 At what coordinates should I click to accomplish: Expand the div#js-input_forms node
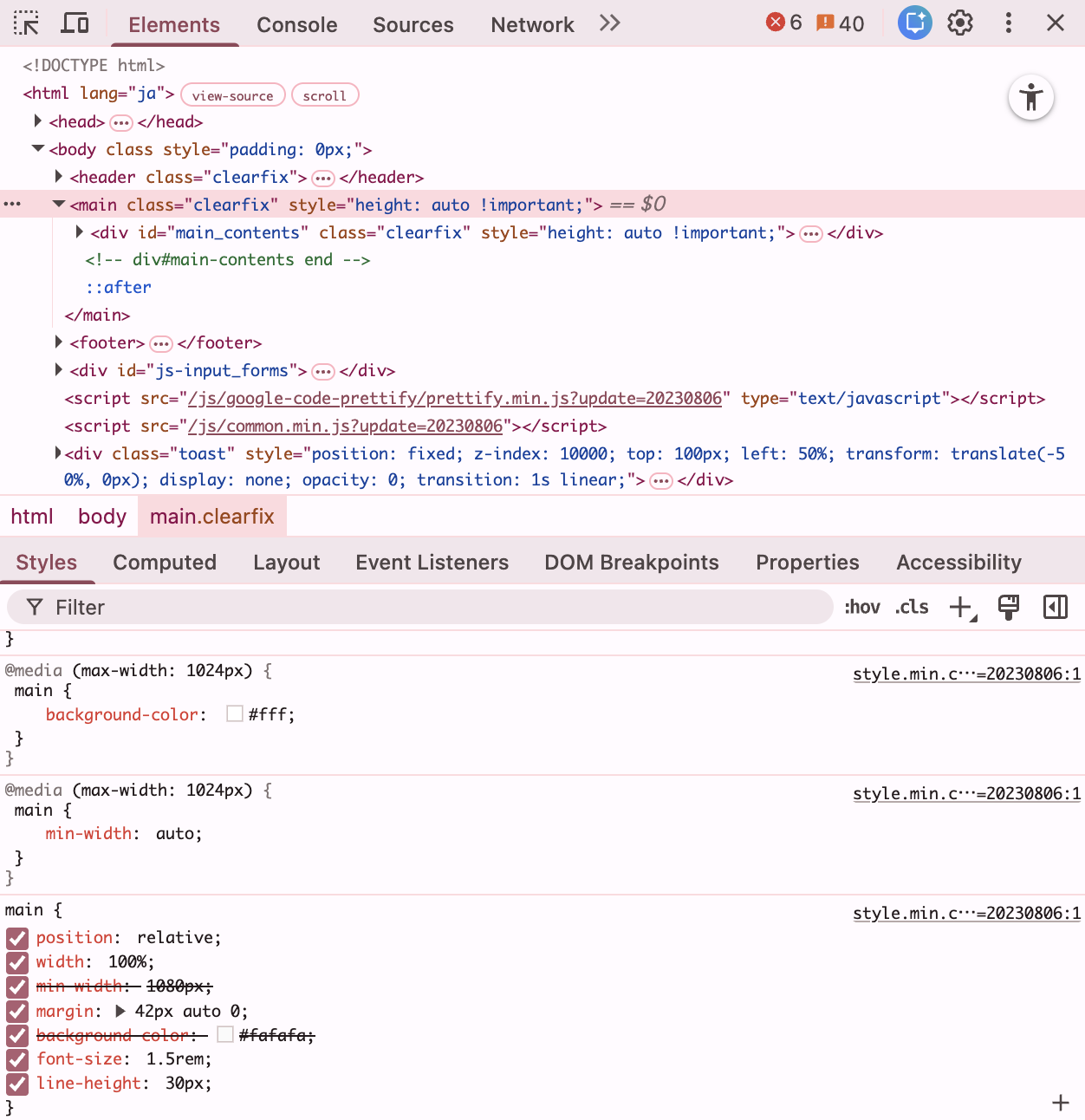coord(59,370)
